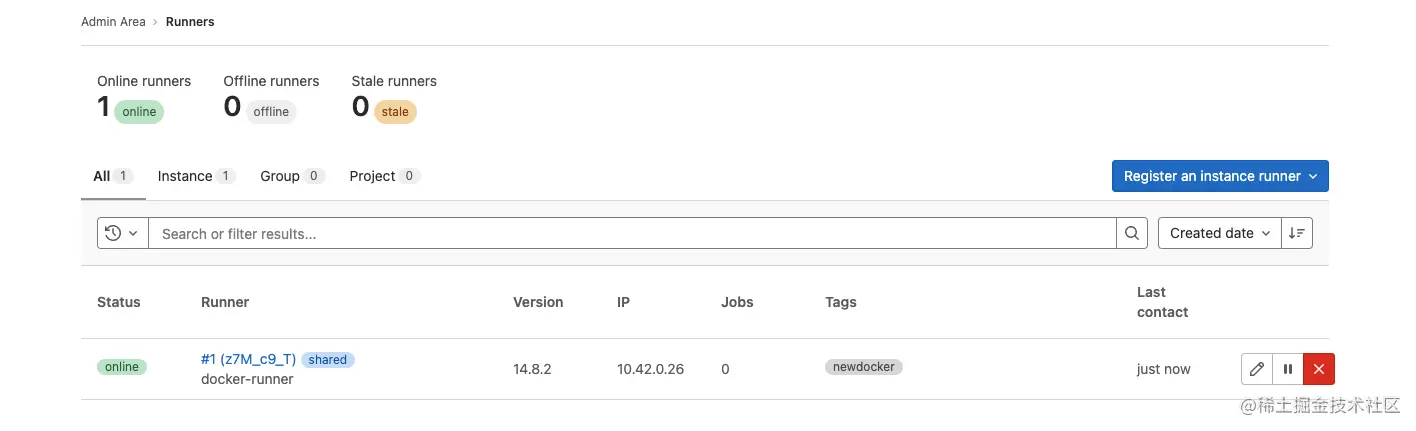Pause the docker-runner runner
Image resolution: width=1416 pixels, height=431 pixels.
point(1288,369)
